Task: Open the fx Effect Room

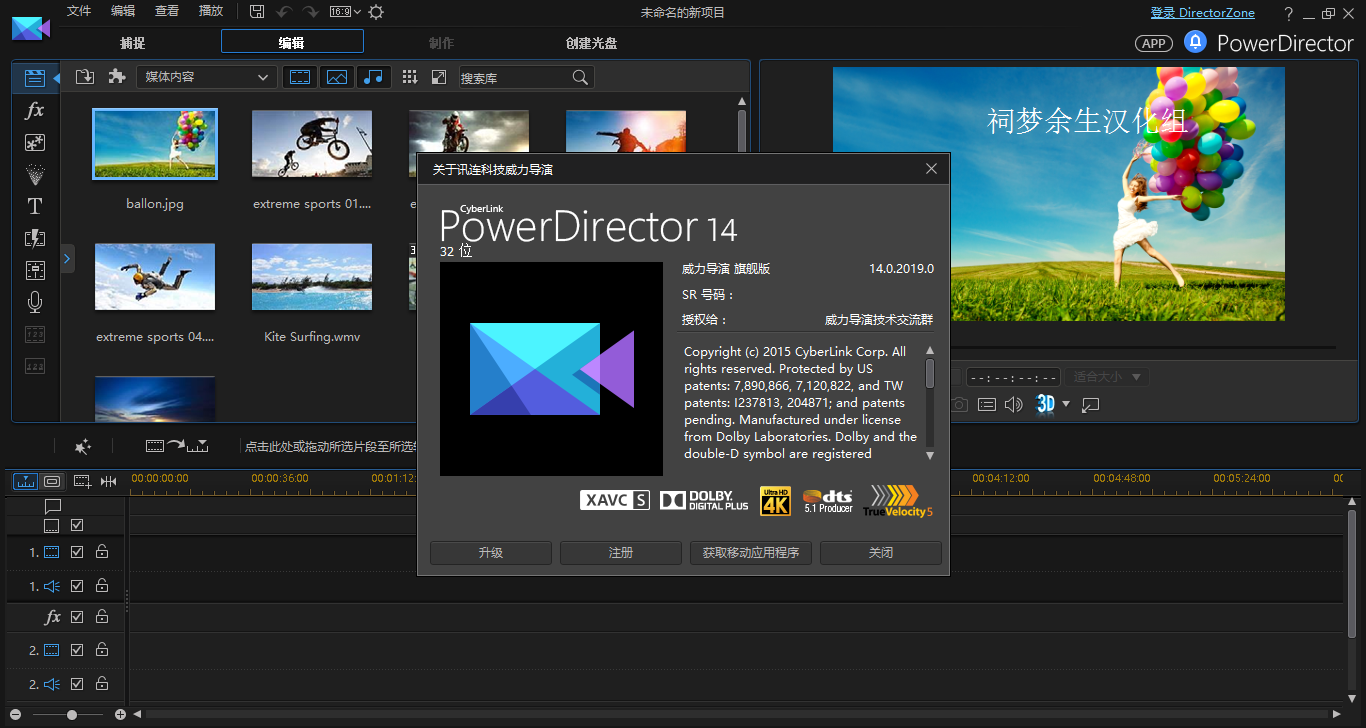Action: [35, 110]
